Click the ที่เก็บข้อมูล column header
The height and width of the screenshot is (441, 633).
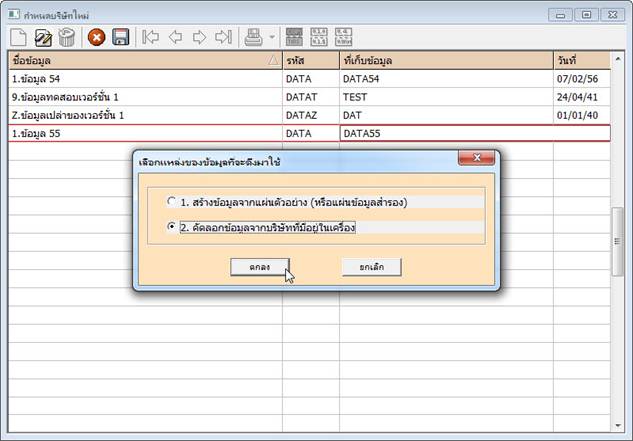(445, 60)
